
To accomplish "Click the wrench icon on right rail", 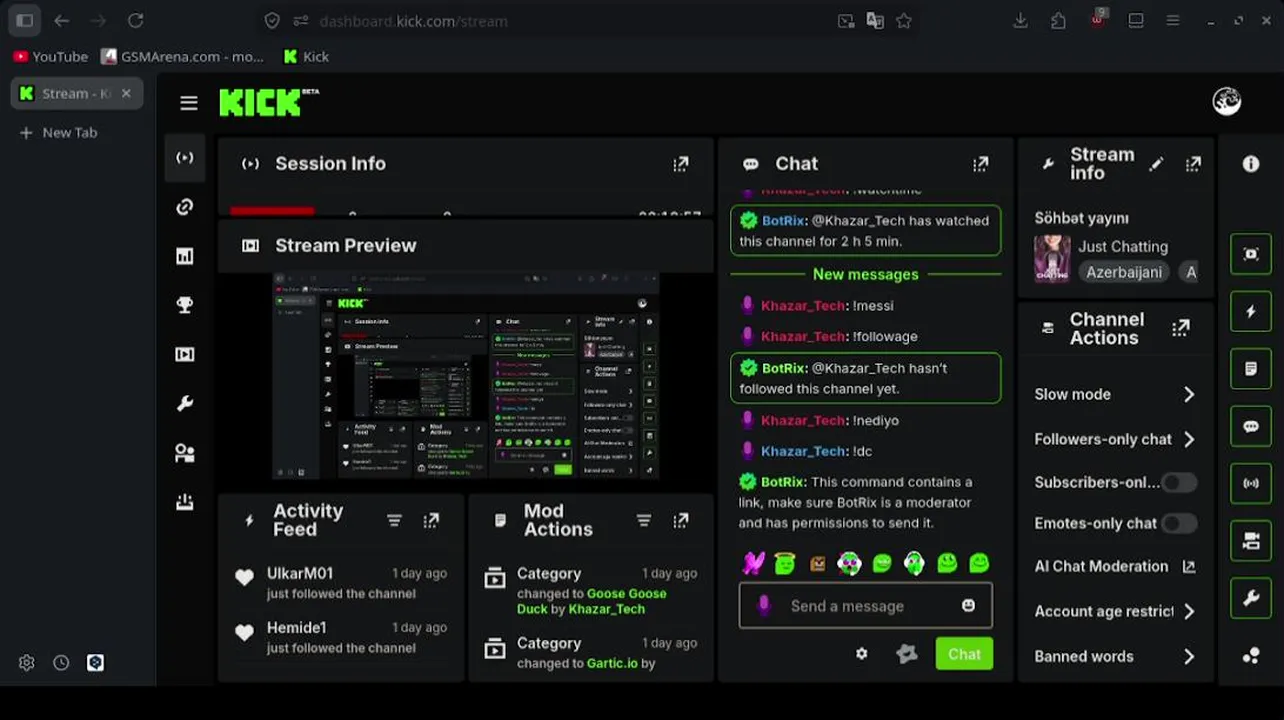I will click(1251, 598).
